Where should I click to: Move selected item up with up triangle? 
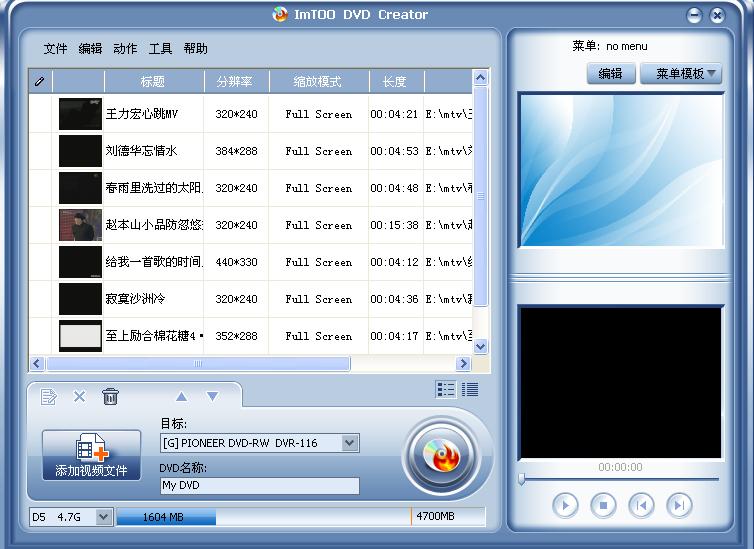(x=181, y=397)
